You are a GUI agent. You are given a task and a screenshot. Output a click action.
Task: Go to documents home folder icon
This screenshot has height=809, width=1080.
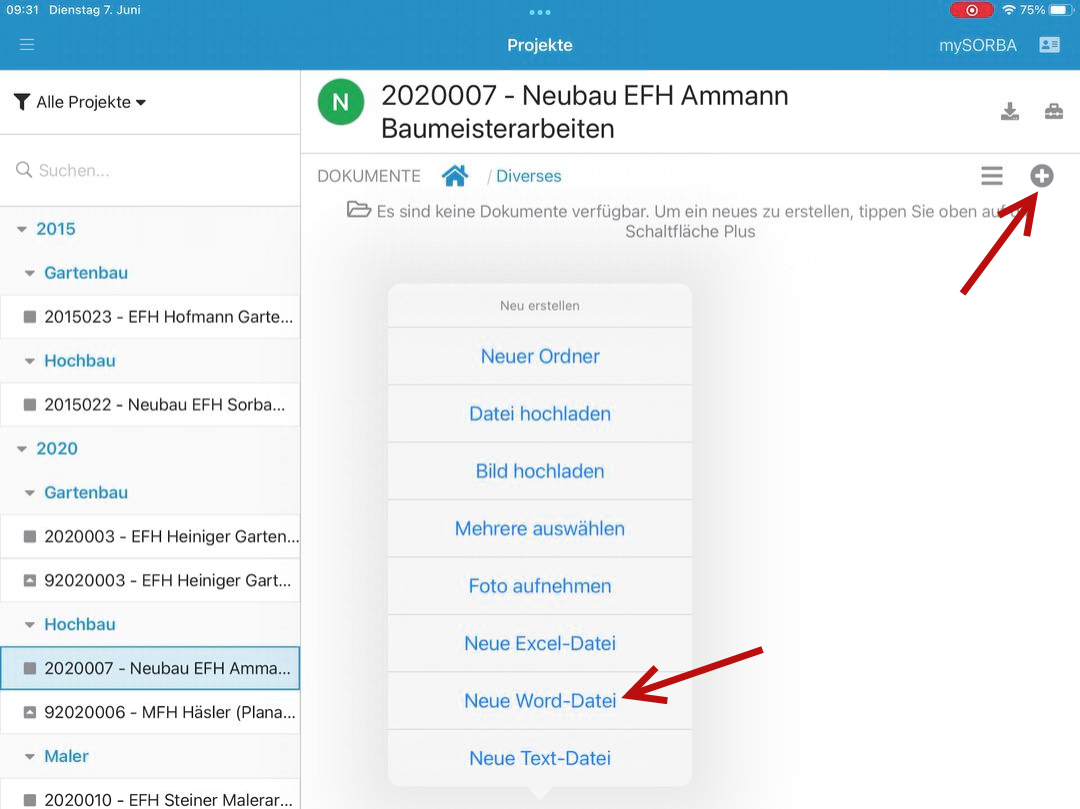coord(455,176)
